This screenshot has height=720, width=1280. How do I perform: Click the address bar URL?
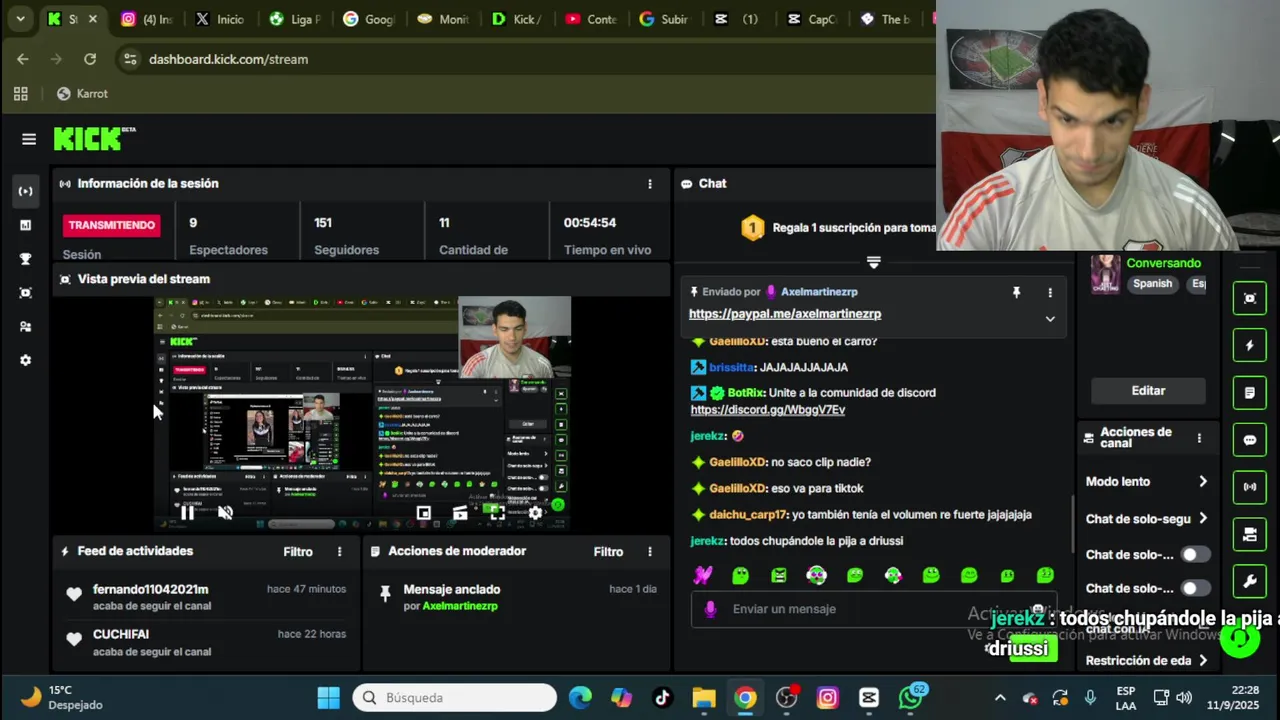pos(228,59)
